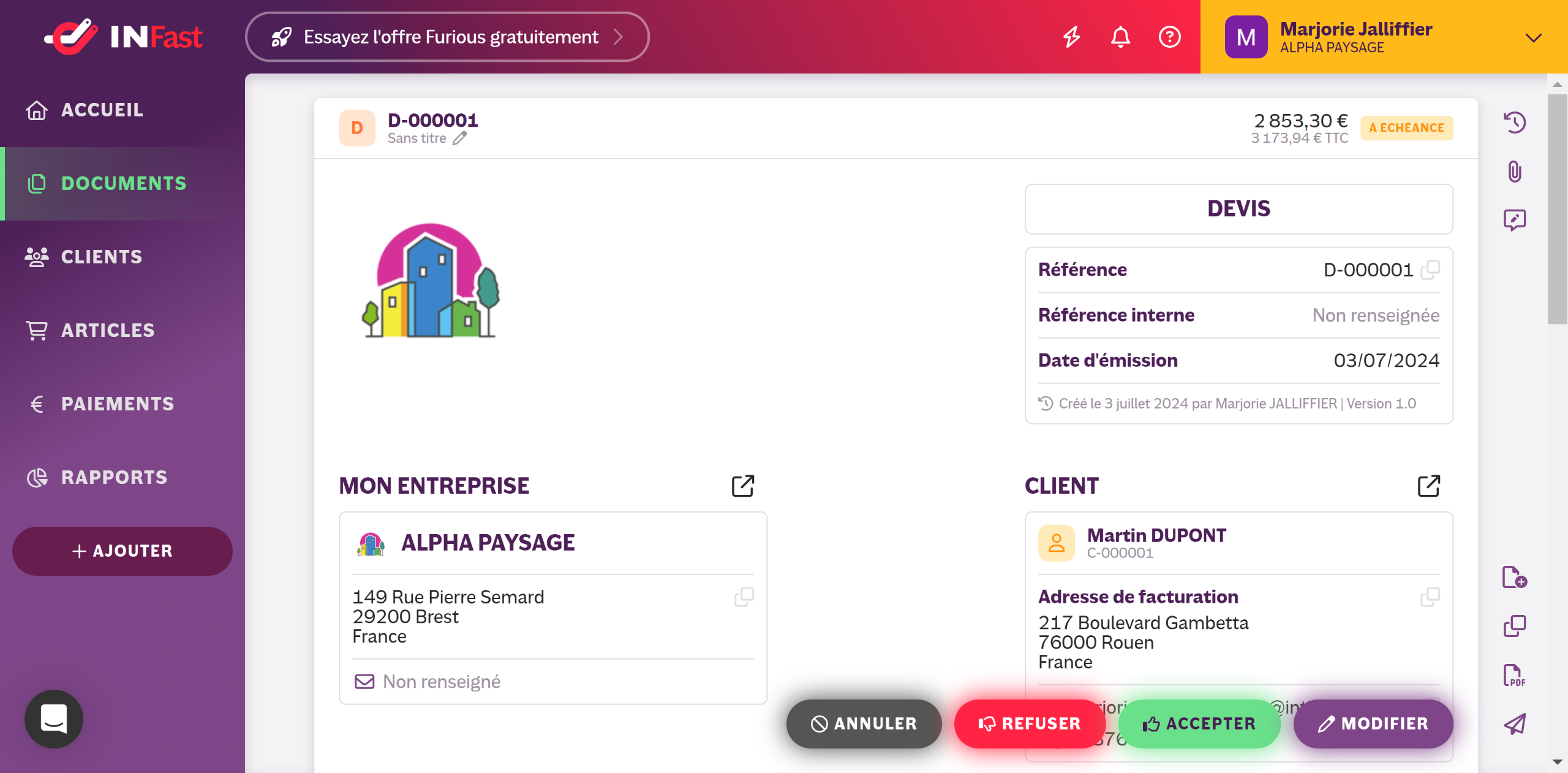Click the Refuser button
Screen dimensions: 1568x773
[1030, 723]
